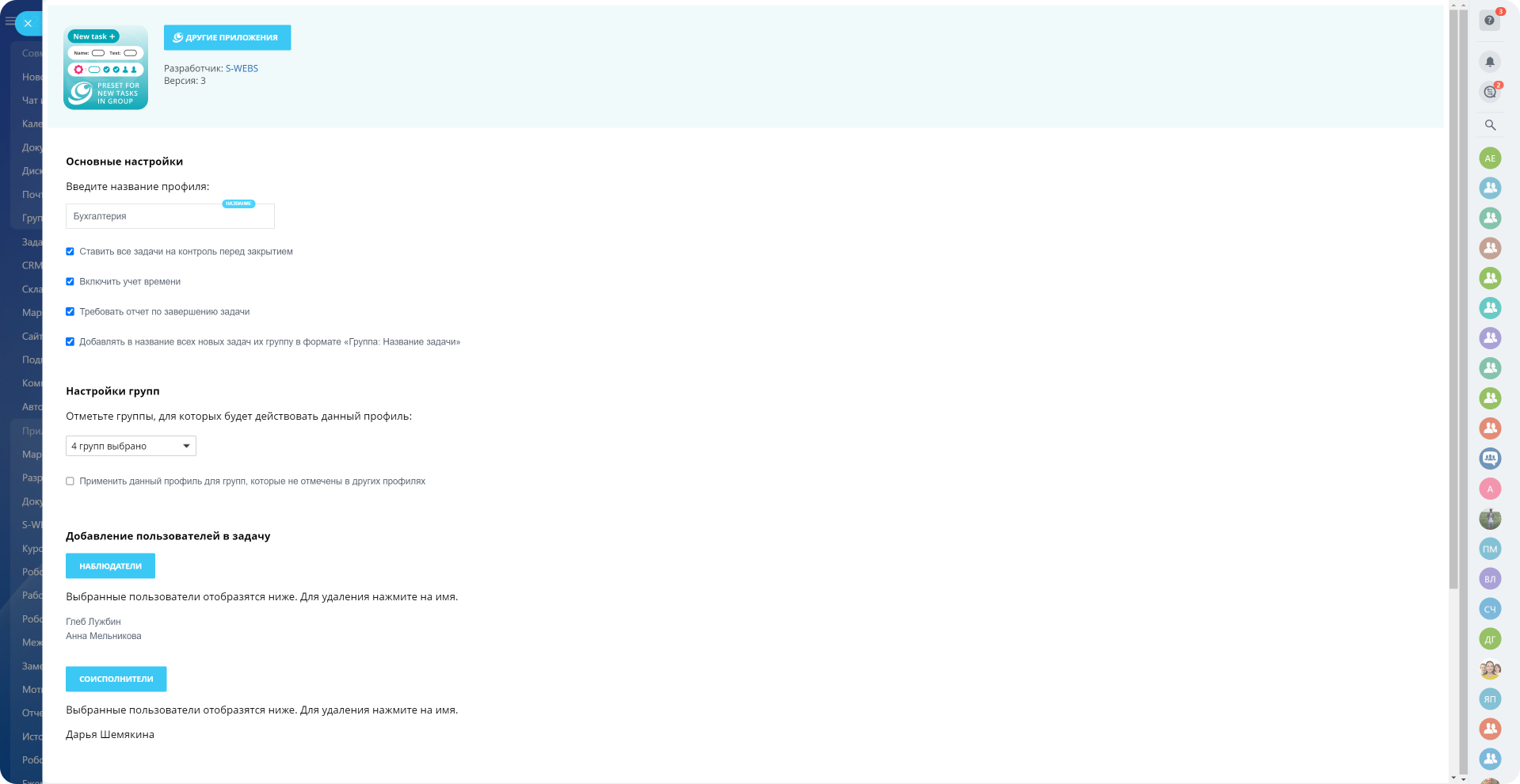Click the 'Наблюдатели' button
The image size is (1520, 784).
(x=110, y=566)
